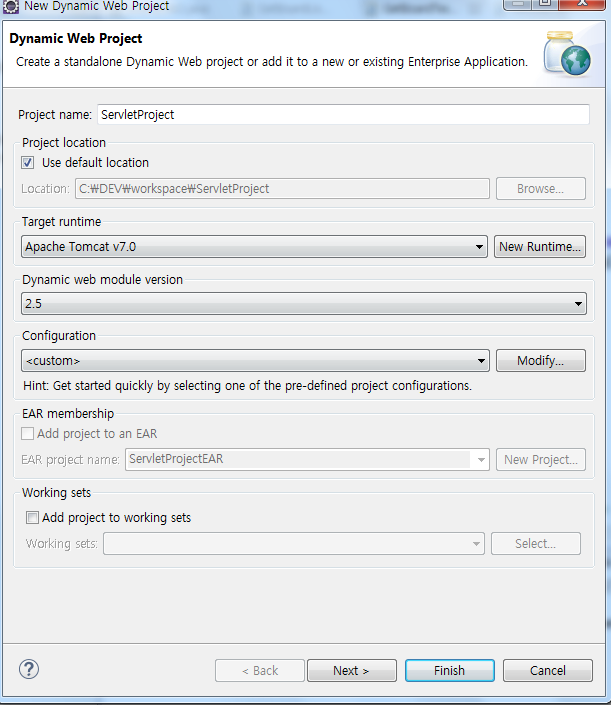Click the < Back button
The width and height of the screenshot is (611, 705).
click(x=260, y=670)
